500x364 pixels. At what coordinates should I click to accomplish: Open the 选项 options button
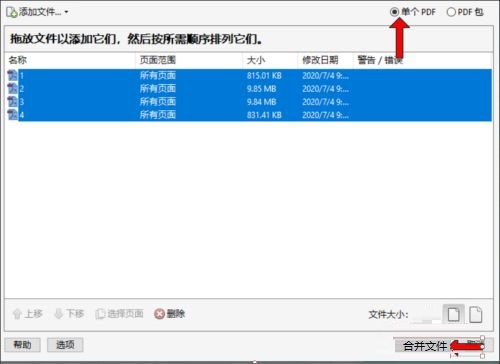pyautogui.click(x=65, y=344)
